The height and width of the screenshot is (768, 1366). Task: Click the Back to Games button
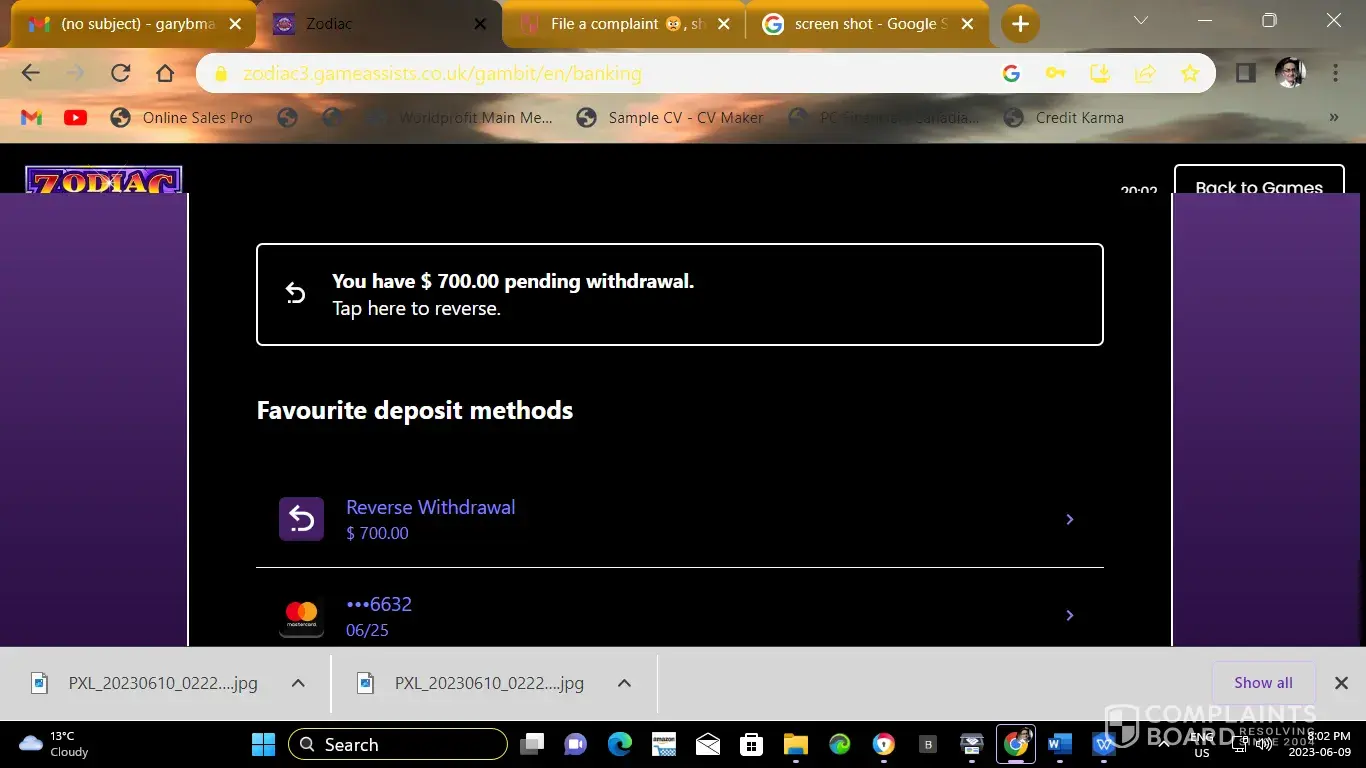1259,180
